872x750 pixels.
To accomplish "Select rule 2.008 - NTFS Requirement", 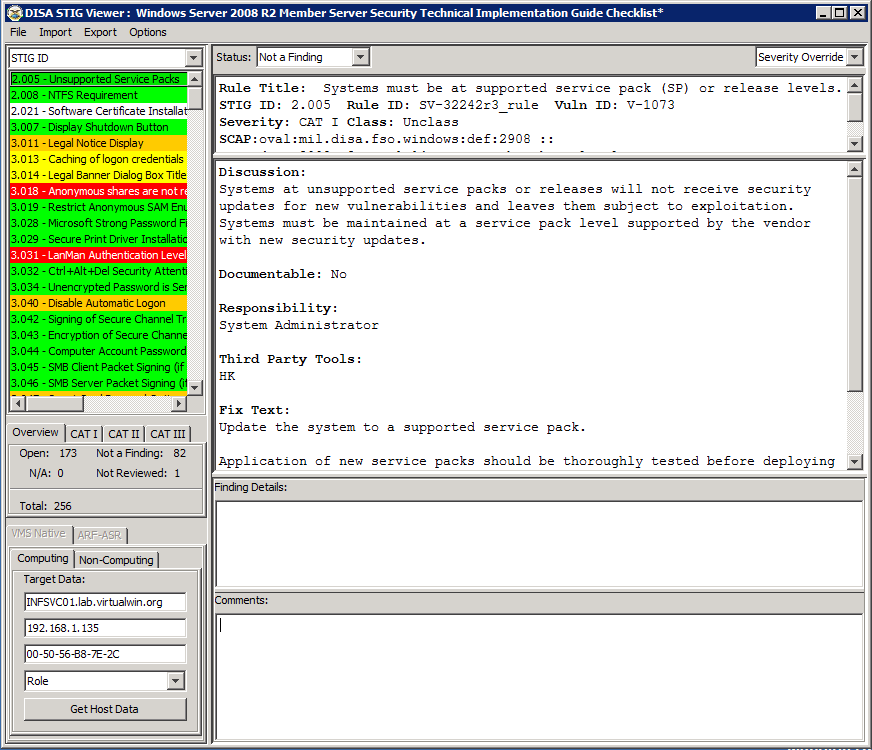I will 98,95.
